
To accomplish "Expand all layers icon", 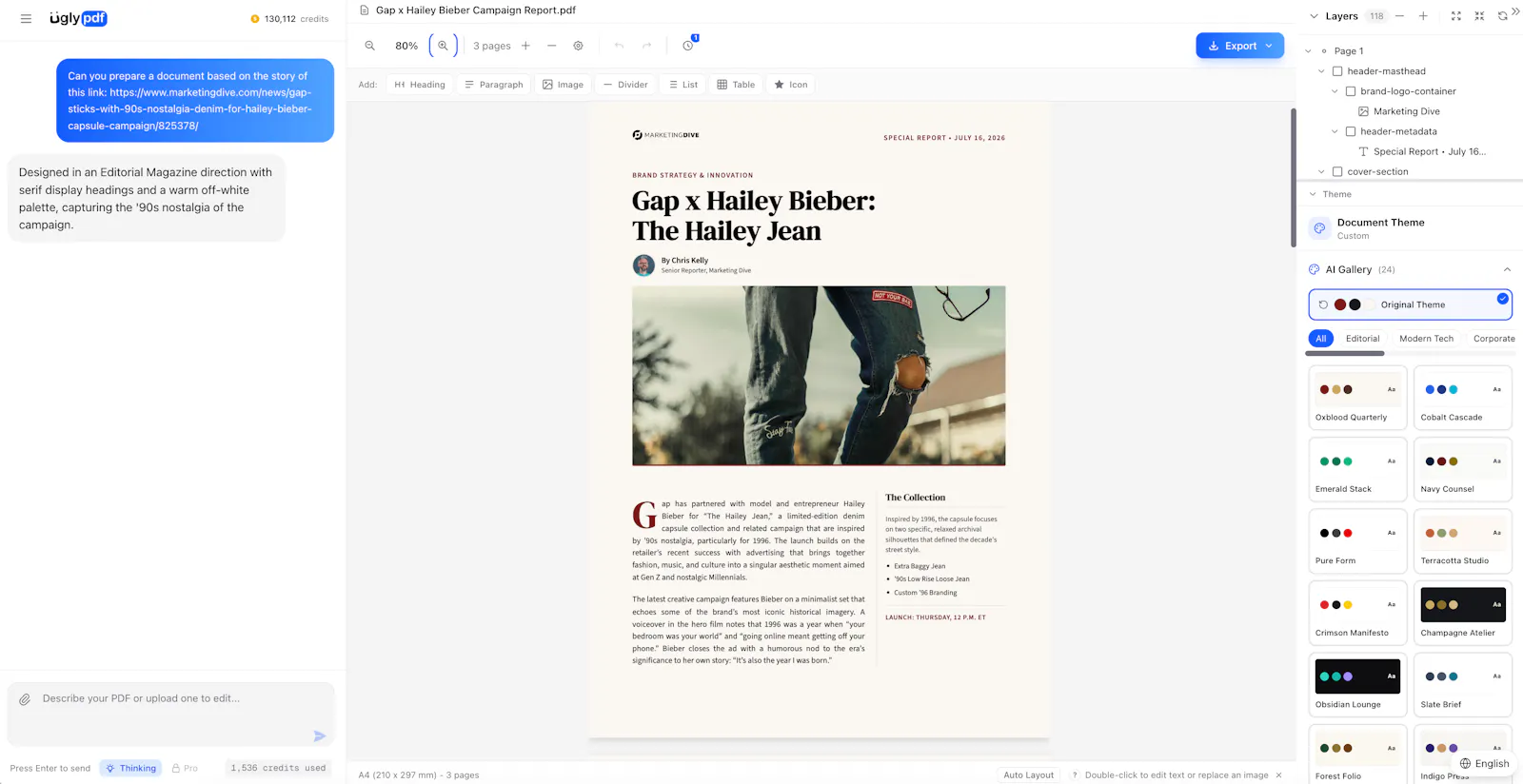I will pos(1456,16).
